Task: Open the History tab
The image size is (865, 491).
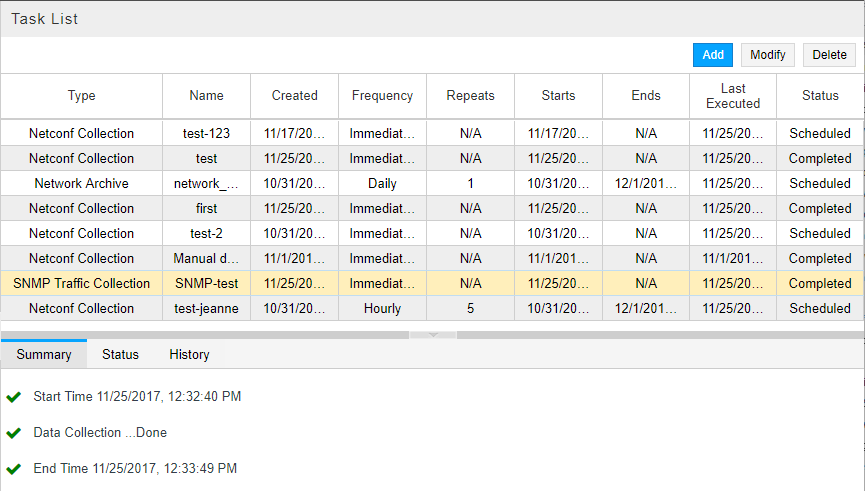Action: 189,354
